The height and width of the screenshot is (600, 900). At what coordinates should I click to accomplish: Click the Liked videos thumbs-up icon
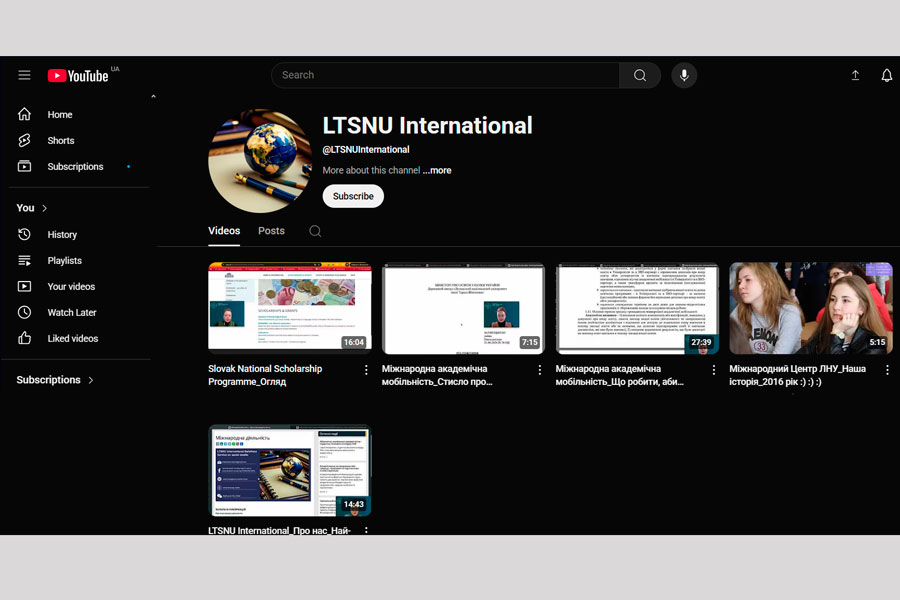tap(24, 338)
